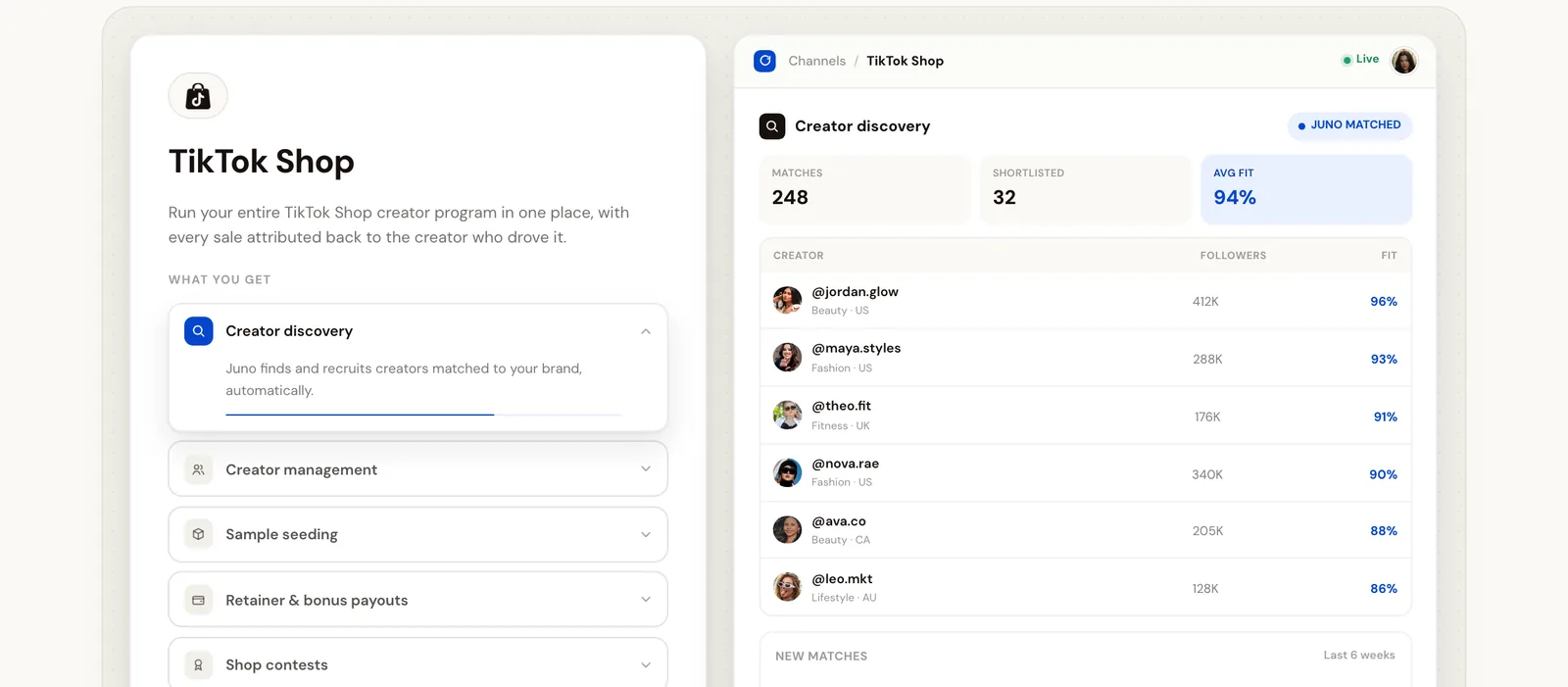1568x687 pixels.
Task: Expand the Sample seeding section chevron
Action: [x=646, y=534]
